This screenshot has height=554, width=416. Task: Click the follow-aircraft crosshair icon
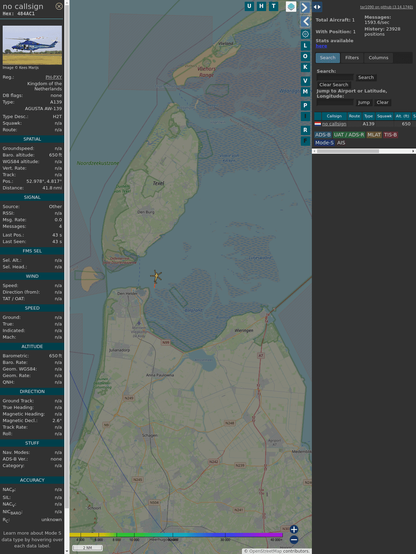(x=305, y=34)
